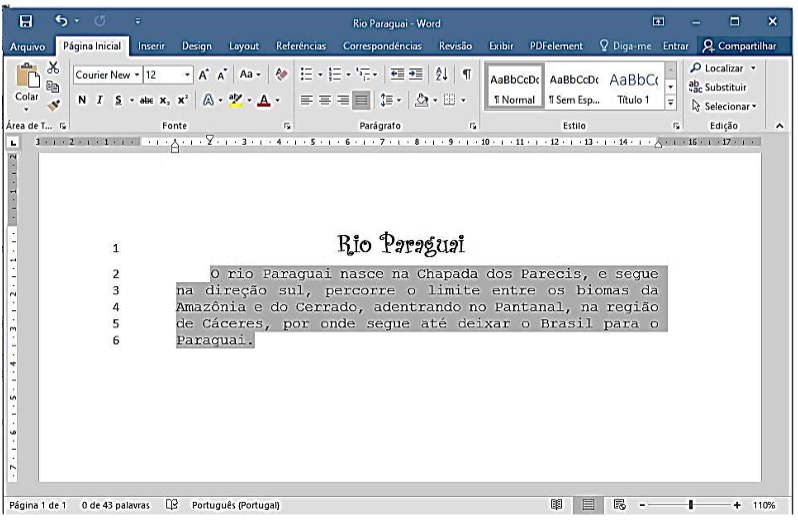Image resolution: width=798 pixels, height=520 pixels.
Task: Toggle show paragraph marks (¶)
Action: tap(466, 75)
